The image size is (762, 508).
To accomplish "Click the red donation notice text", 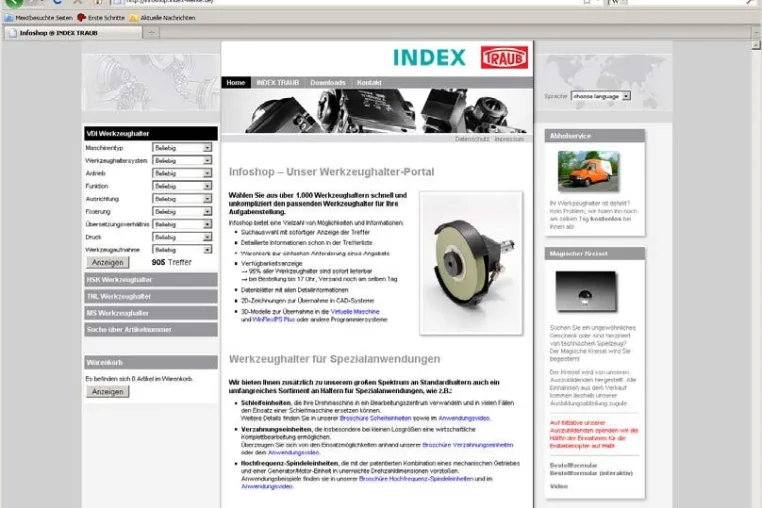I will (x=594, y=434).
